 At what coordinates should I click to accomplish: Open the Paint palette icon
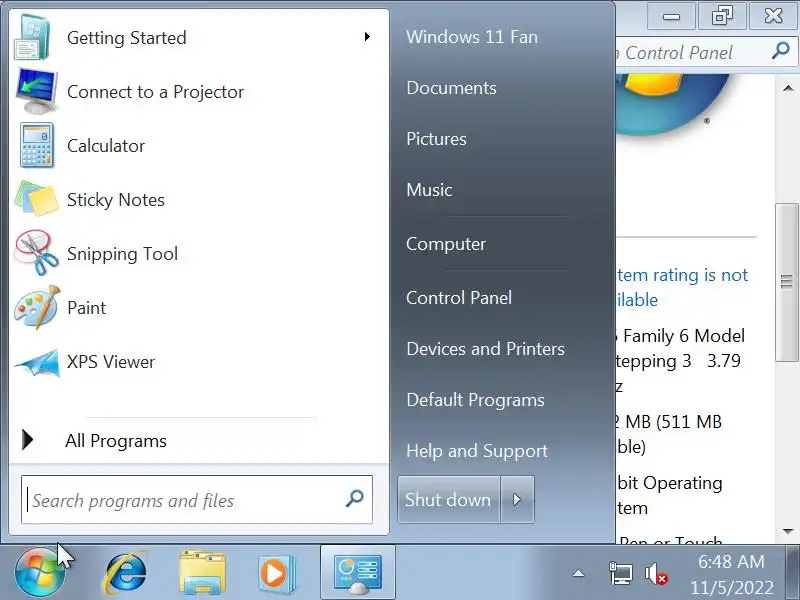(x=37, y=307)
